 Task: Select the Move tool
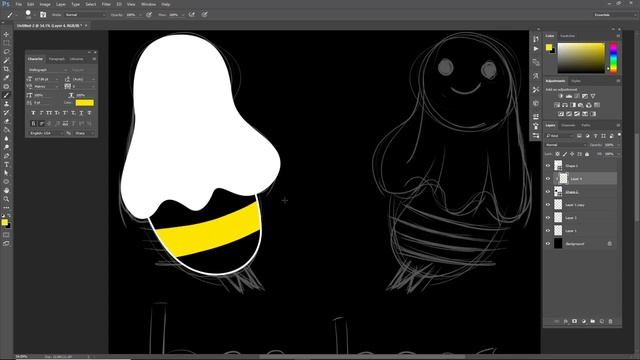pos(6,34)
